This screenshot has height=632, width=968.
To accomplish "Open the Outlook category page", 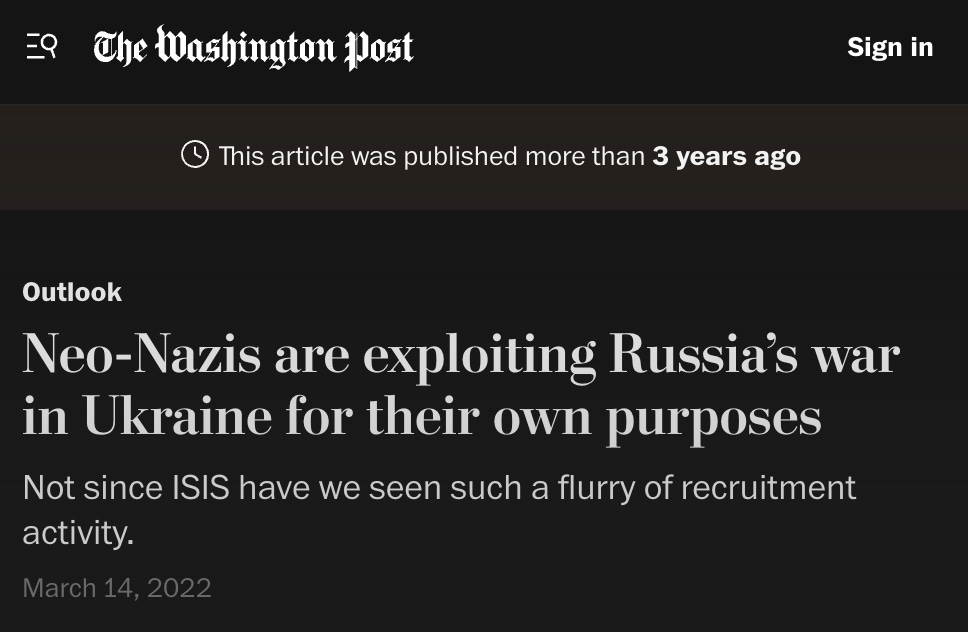I will point(71,292).
